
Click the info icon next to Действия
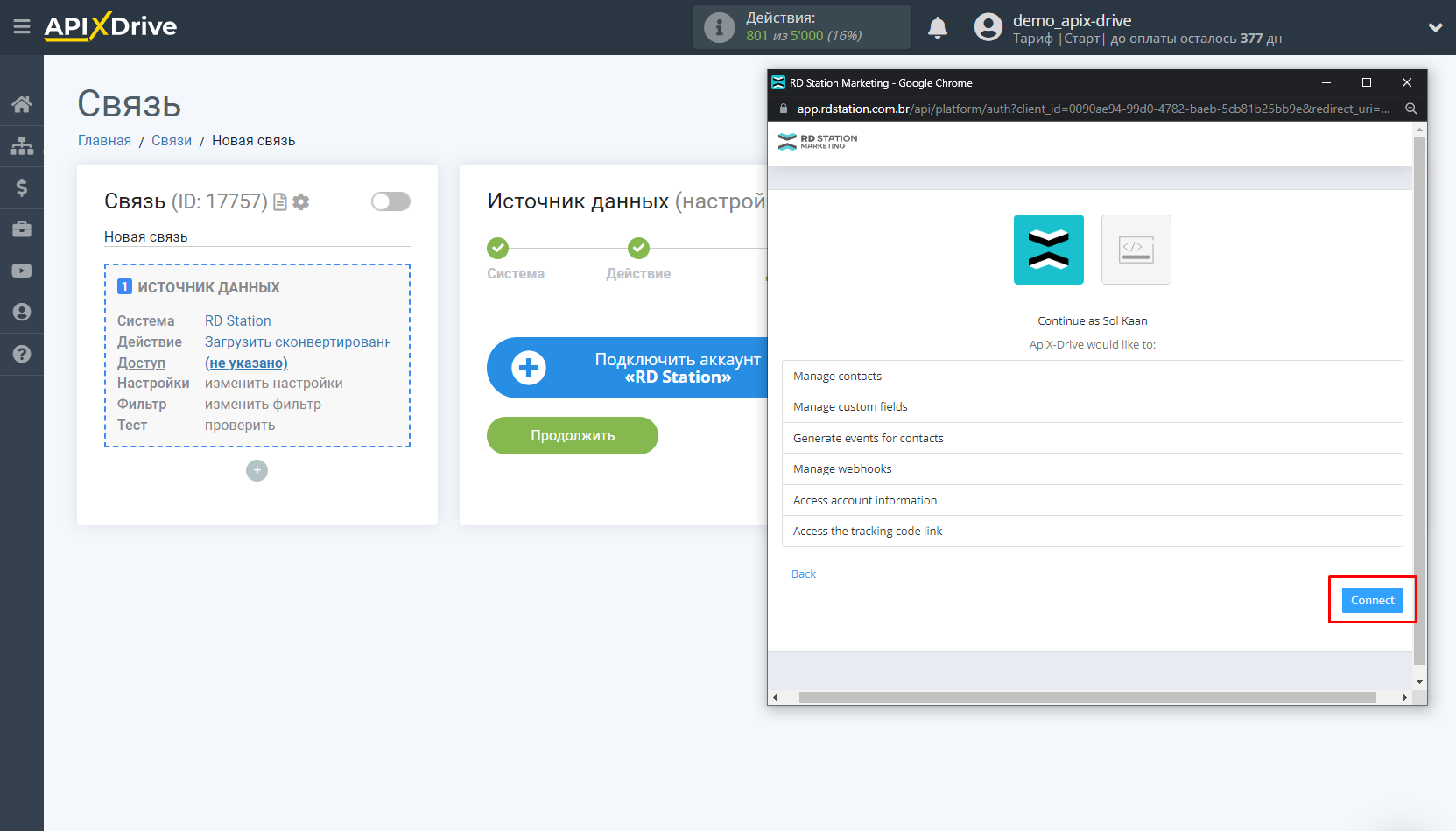720,27
